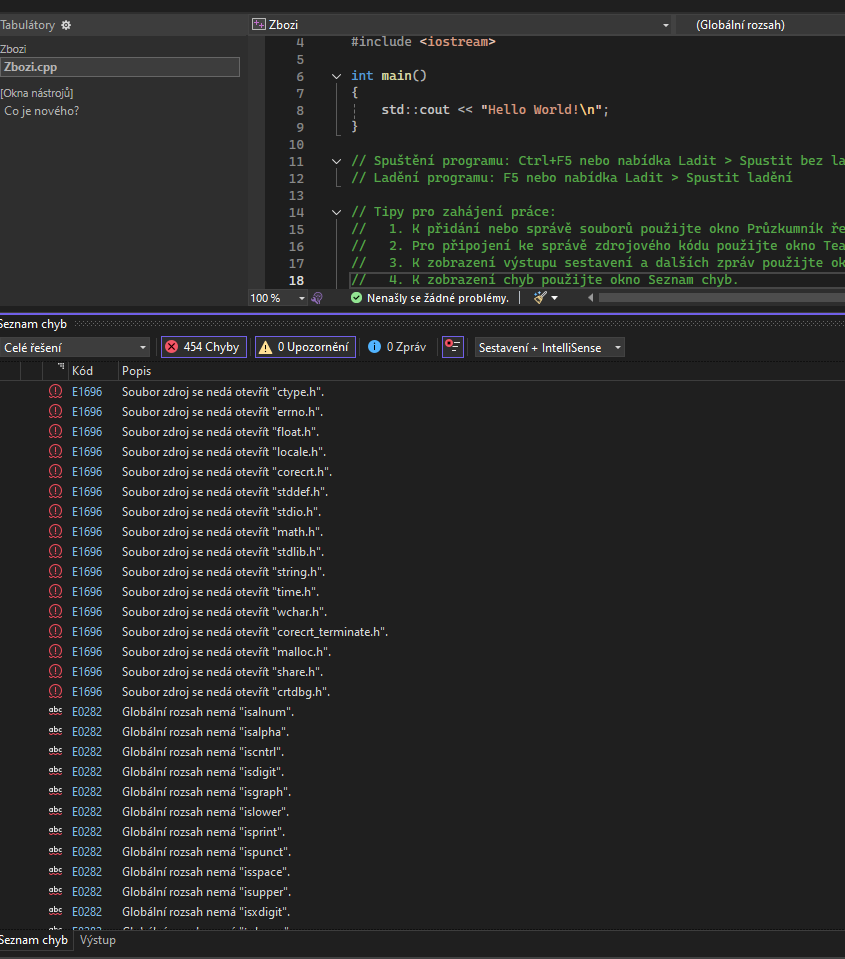
Task: Click the green no-problems checkmark status icon
Action: 357,298
